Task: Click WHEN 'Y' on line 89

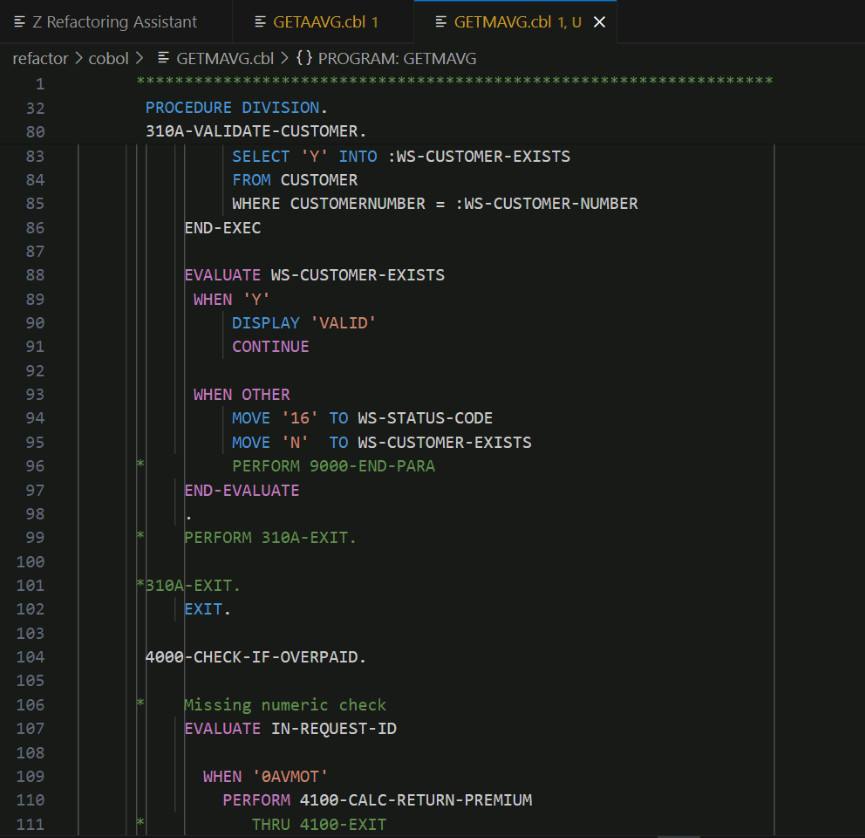Action: pyautogui.click(x=232, y=300)
